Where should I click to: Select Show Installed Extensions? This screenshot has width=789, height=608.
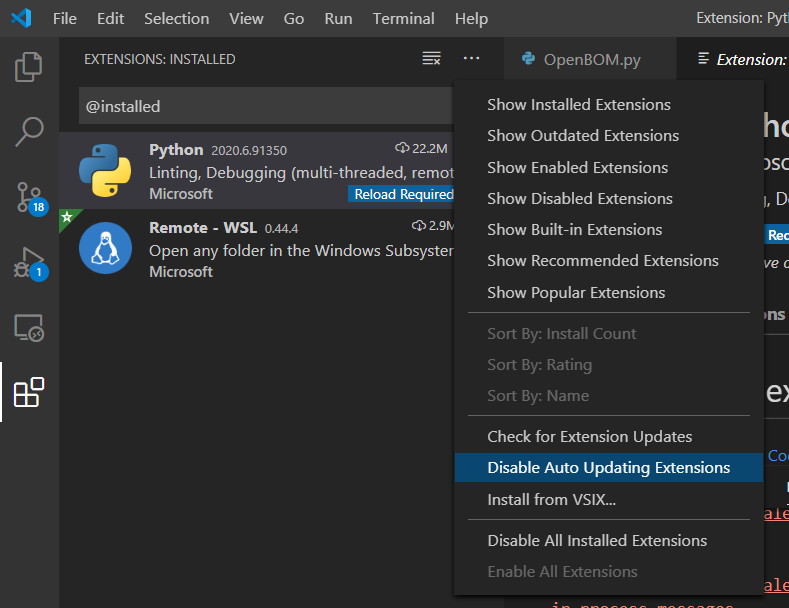(x=609, y=105)
